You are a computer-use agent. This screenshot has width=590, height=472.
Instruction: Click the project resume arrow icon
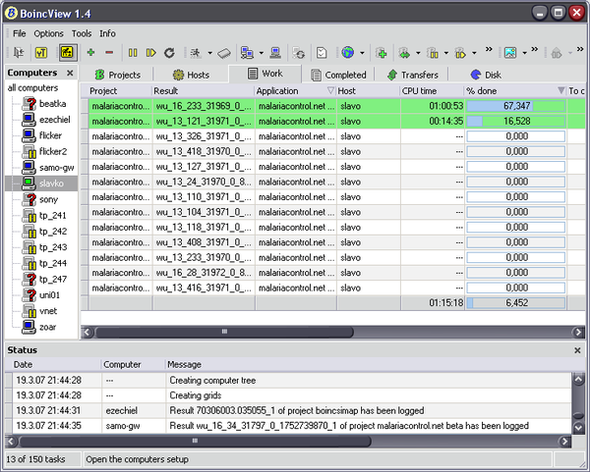point(461,53)
